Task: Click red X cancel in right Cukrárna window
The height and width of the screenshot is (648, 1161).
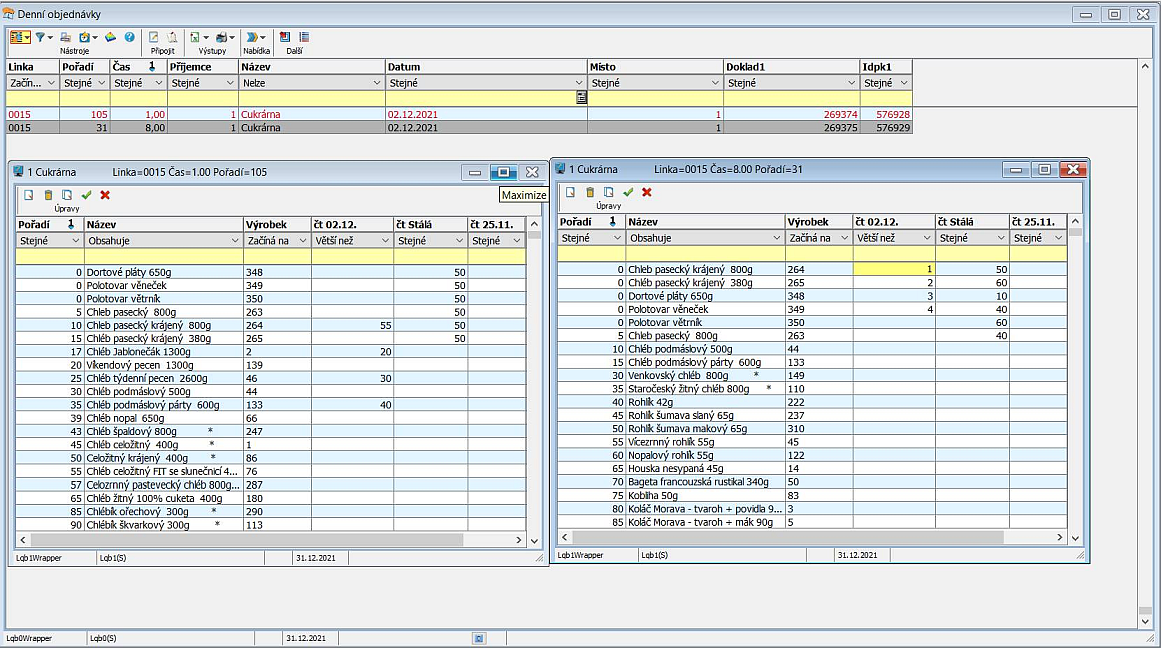Action: (646, 192)
